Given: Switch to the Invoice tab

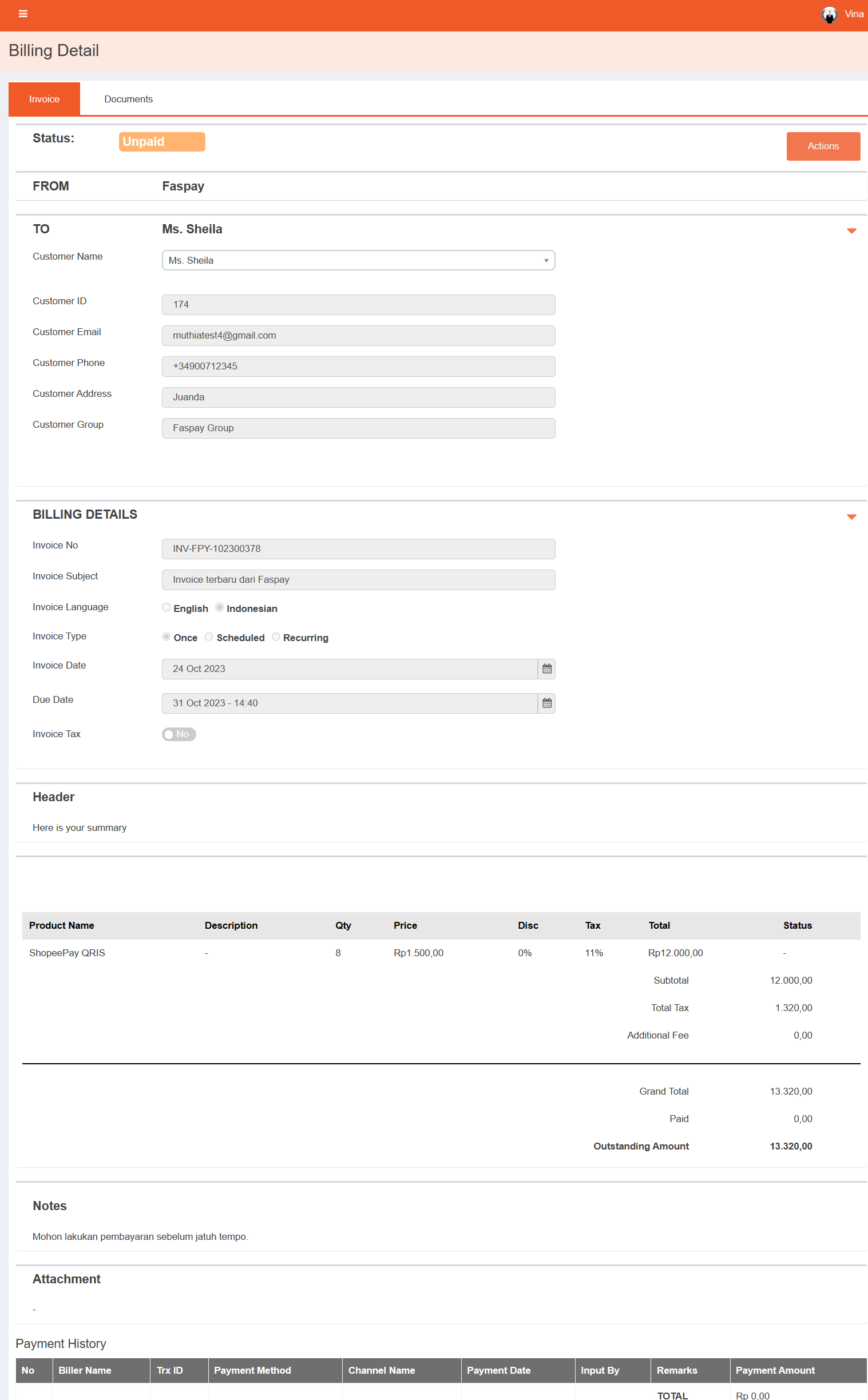Looking at the screenshot, I should click(44, 100).
